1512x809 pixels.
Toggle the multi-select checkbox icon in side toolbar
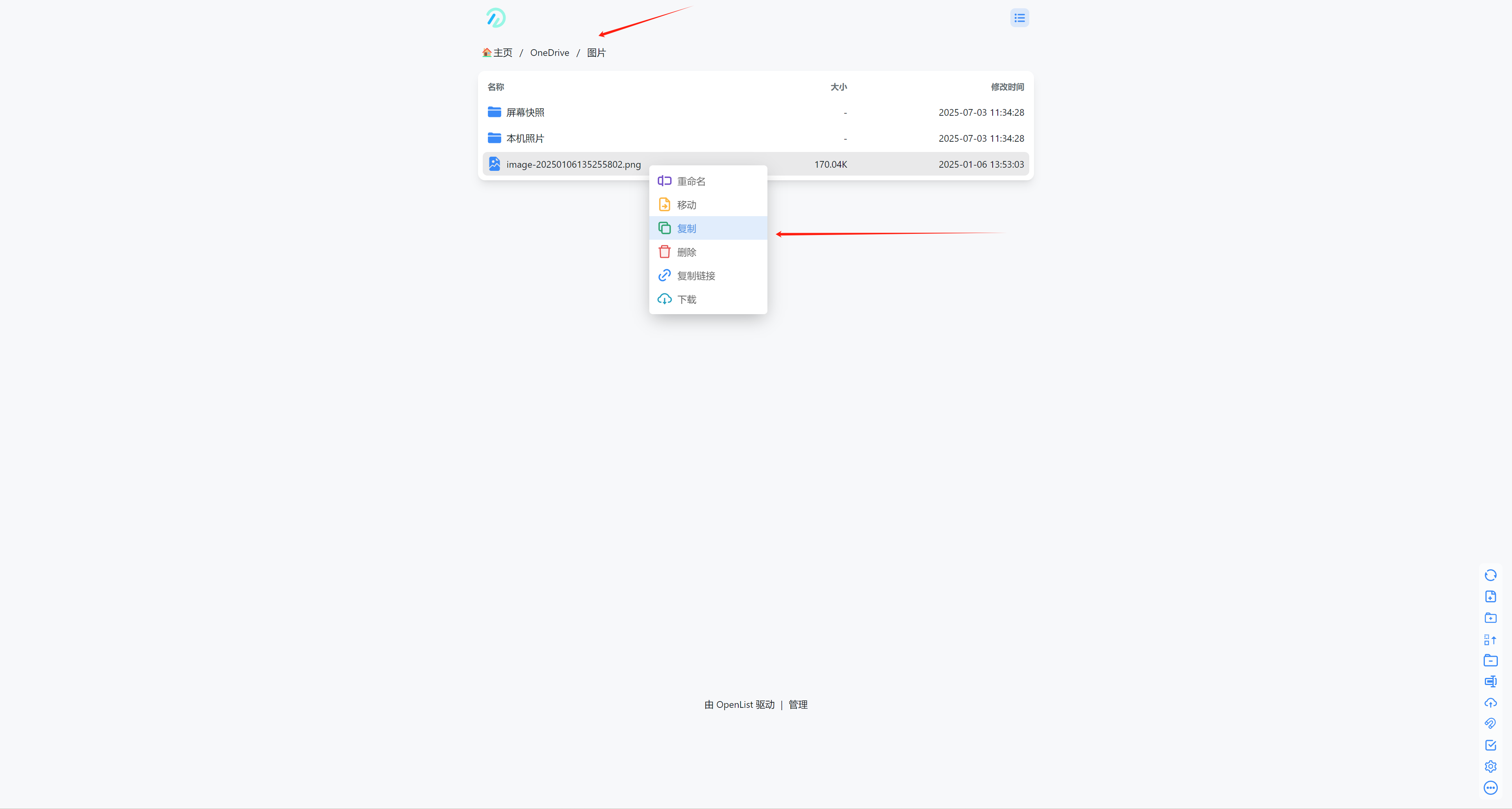pos(1490,745)
